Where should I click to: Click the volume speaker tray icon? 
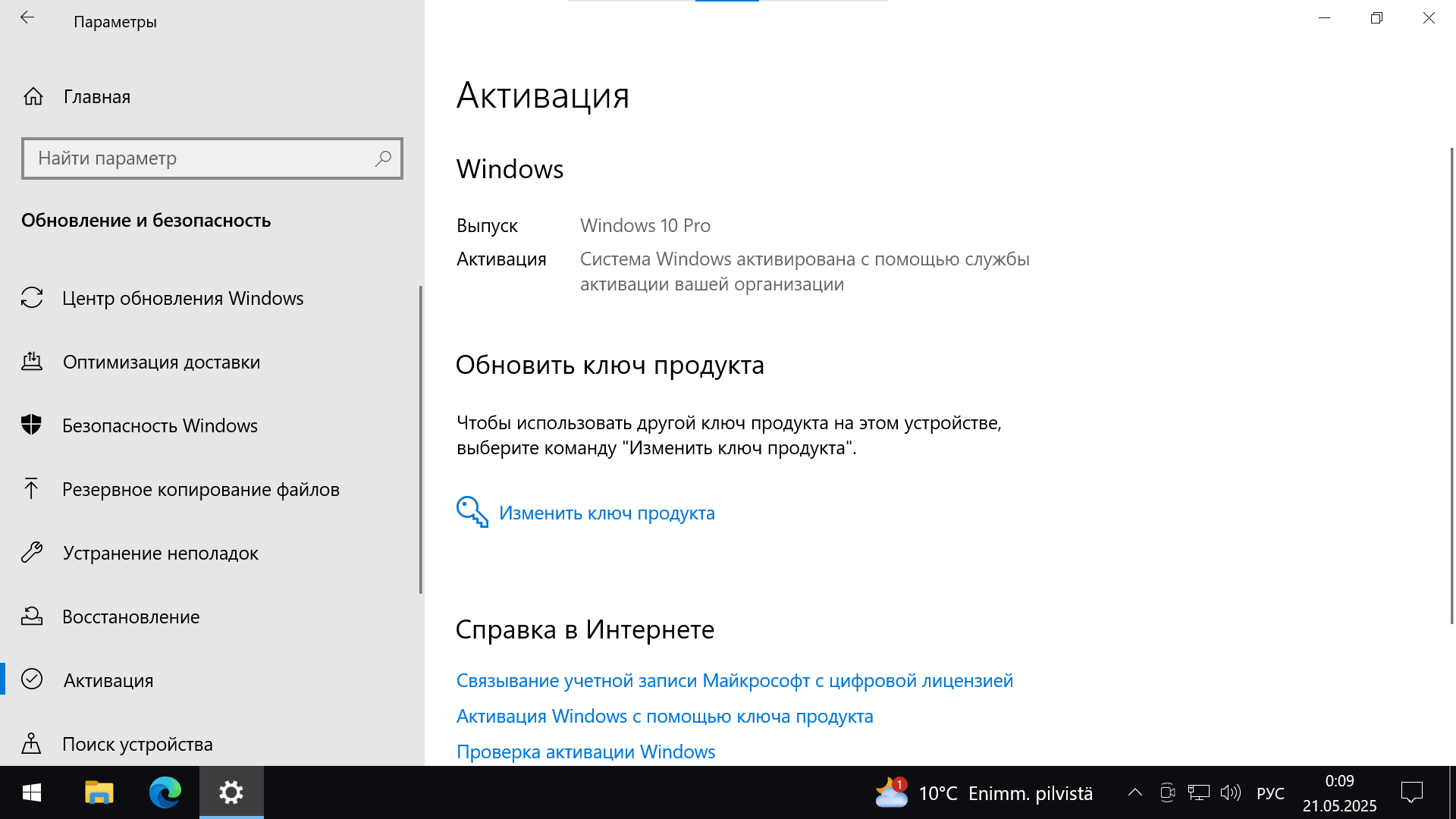(x=1230, y=792)
